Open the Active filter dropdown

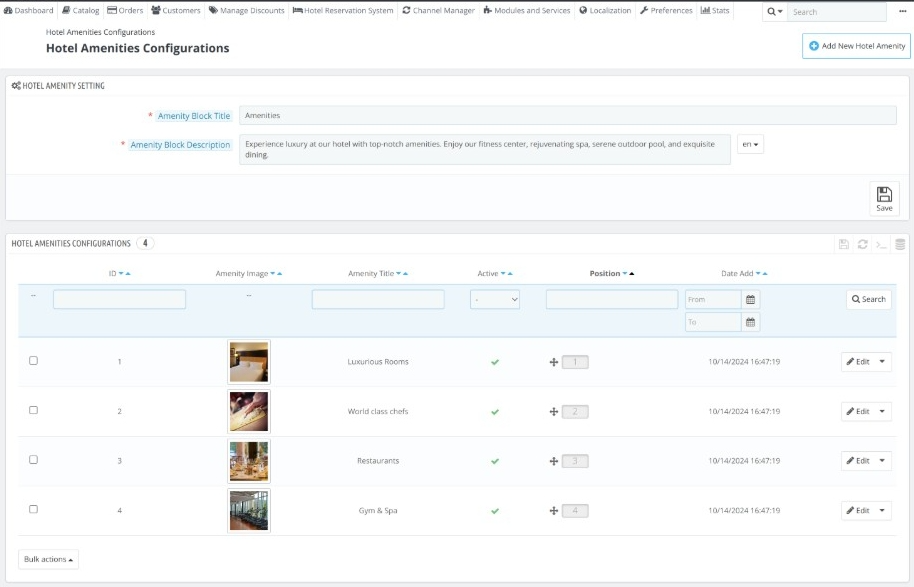495,299
